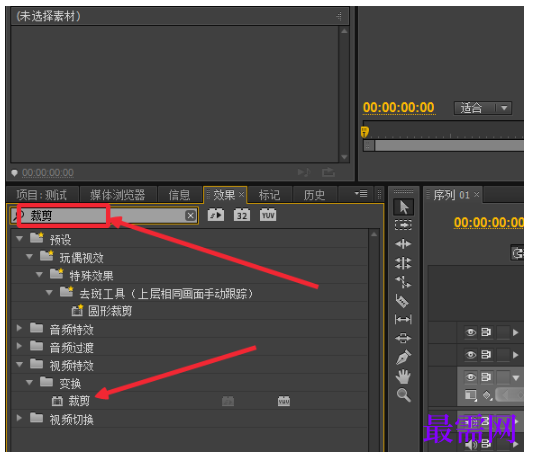The height and width of the screenshot is (460, 535).
Task: Click the source monitor export frame icon
Action: tap(329, 172)
